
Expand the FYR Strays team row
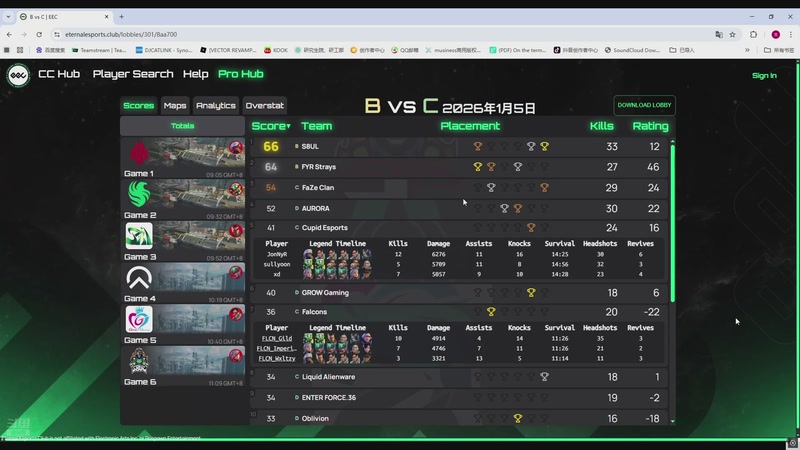[459, 167]
